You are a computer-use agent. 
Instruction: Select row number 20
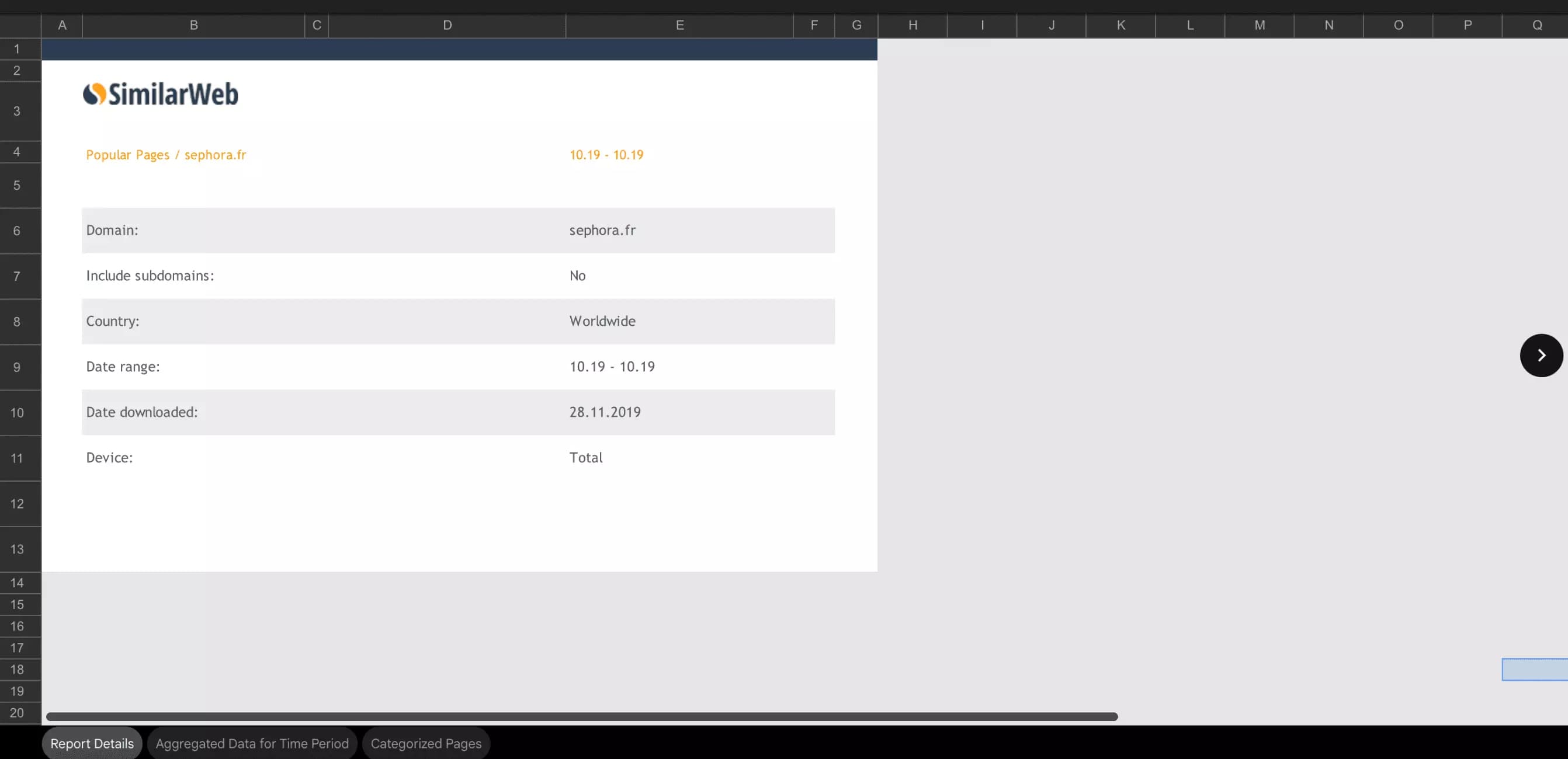pyautogui.click(x=16, y=712)
